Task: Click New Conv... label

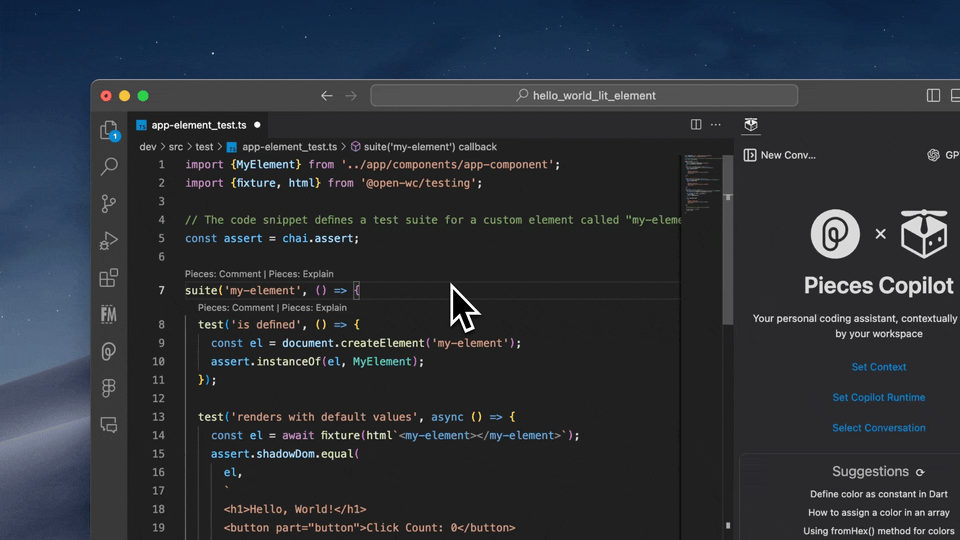Action: pyautogui.click(x=788, y=155)
